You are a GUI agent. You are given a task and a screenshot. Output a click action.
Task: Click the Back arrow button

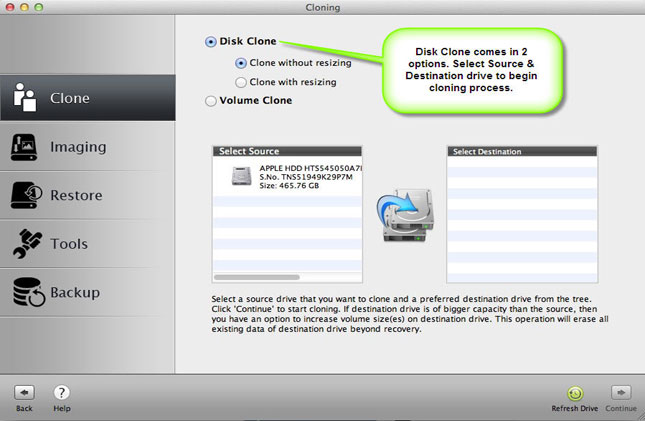tap(24, 393)
